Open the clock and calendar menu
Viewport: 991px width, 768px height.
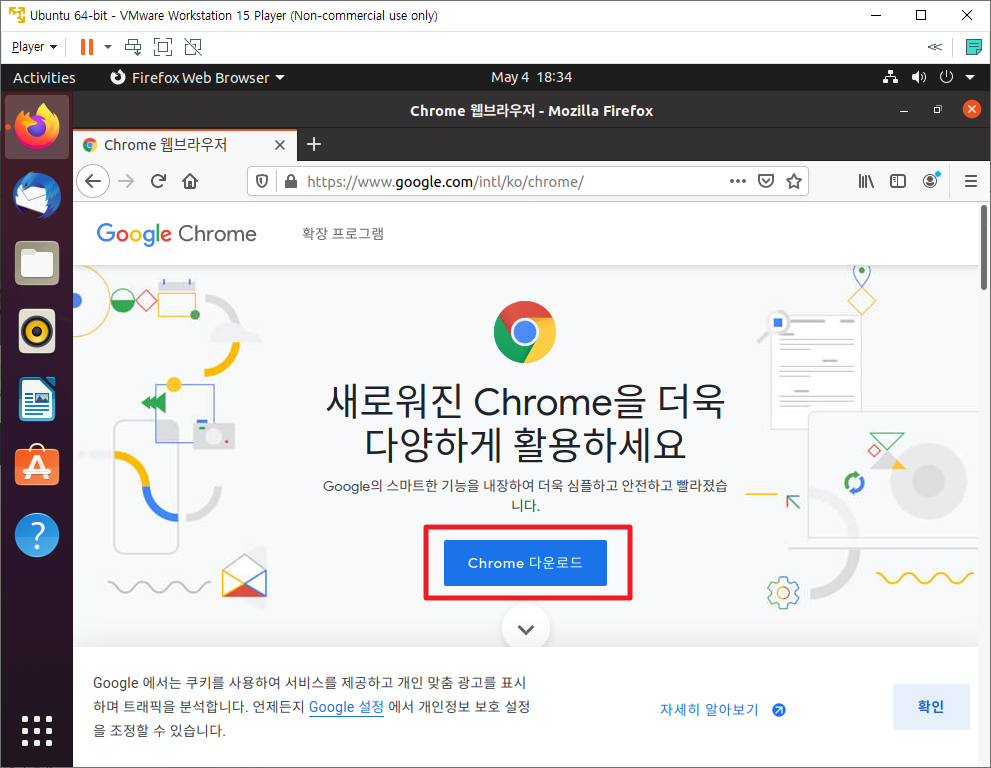[532, 77]
